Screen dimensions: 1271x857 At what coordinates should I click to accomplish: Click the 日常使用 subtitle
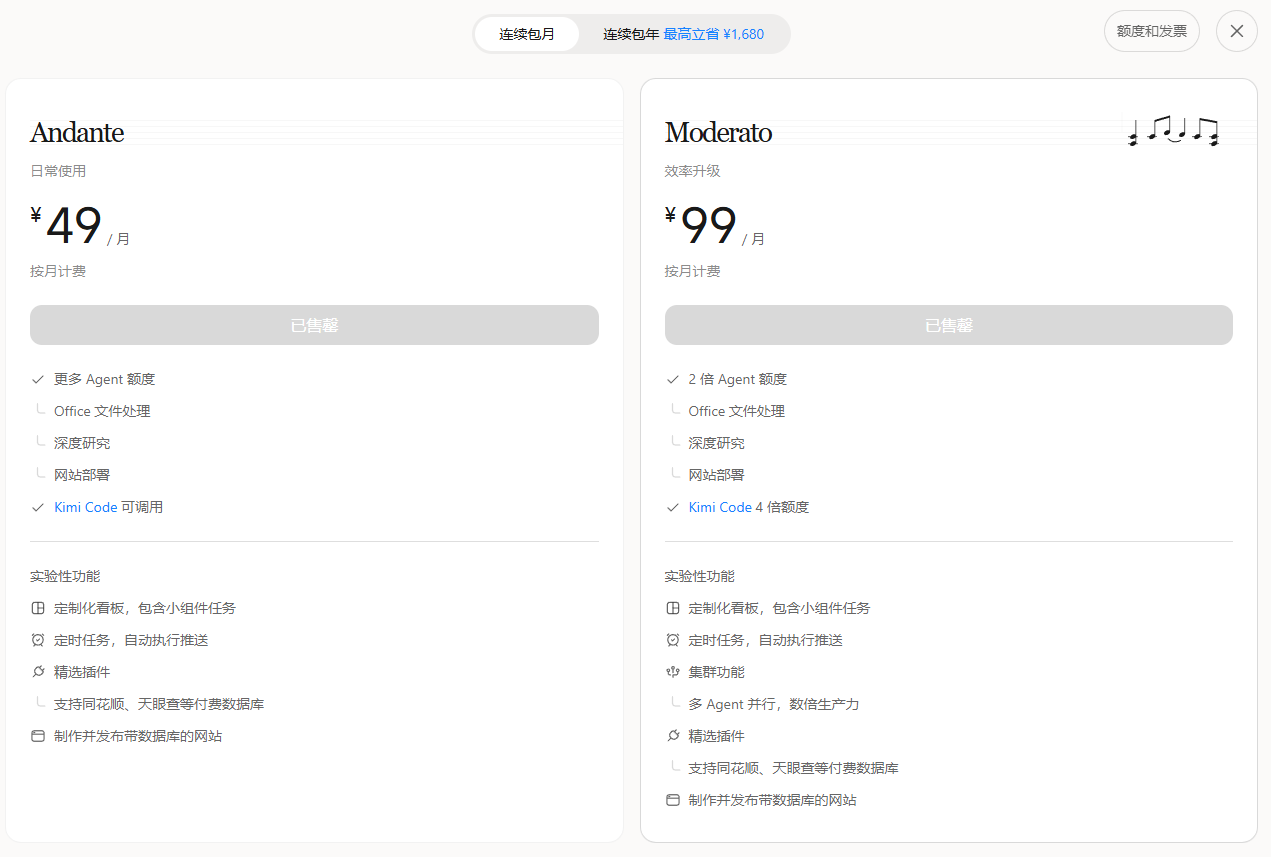point(58,171)
